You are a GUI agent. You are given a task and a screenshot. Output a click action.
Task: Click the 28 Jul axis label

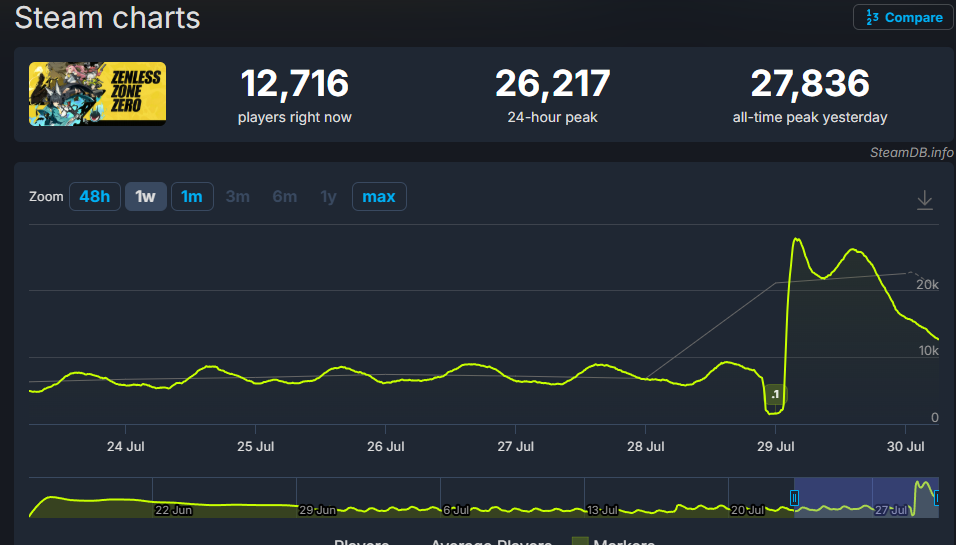click(646, 446)
